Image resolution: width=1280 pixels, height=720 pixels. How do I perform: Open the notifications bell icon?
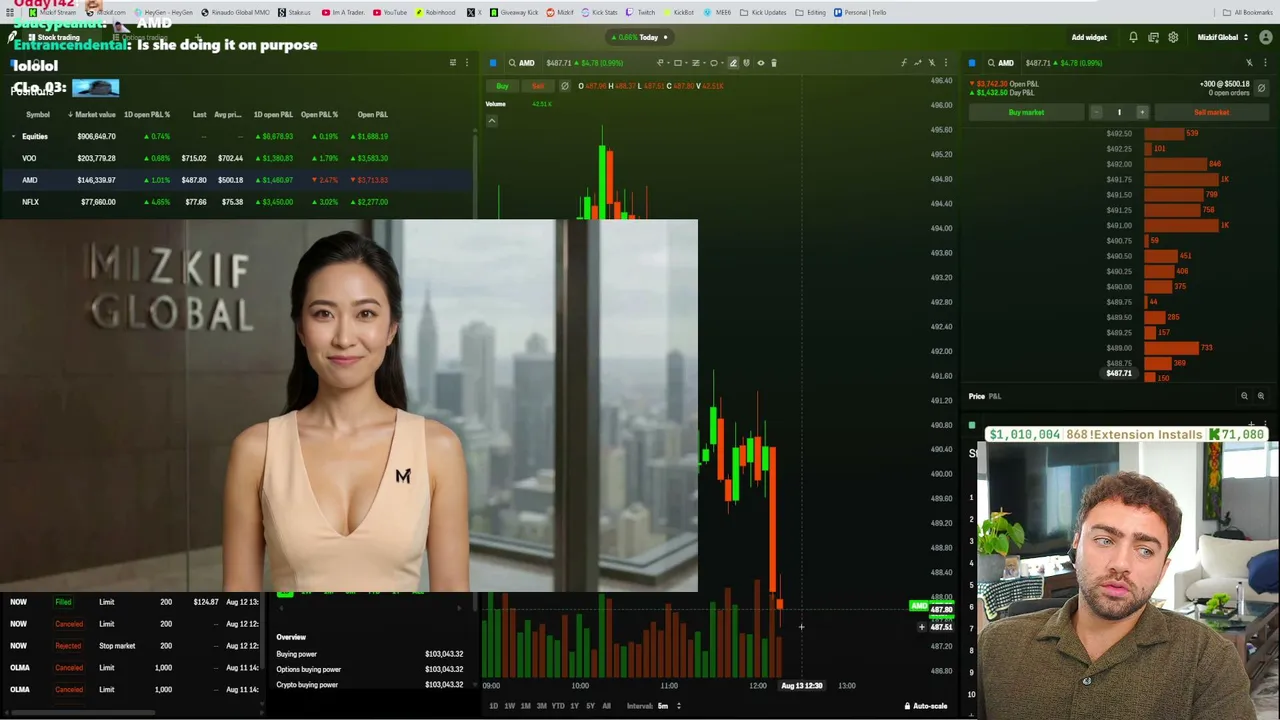point(1133,37)
